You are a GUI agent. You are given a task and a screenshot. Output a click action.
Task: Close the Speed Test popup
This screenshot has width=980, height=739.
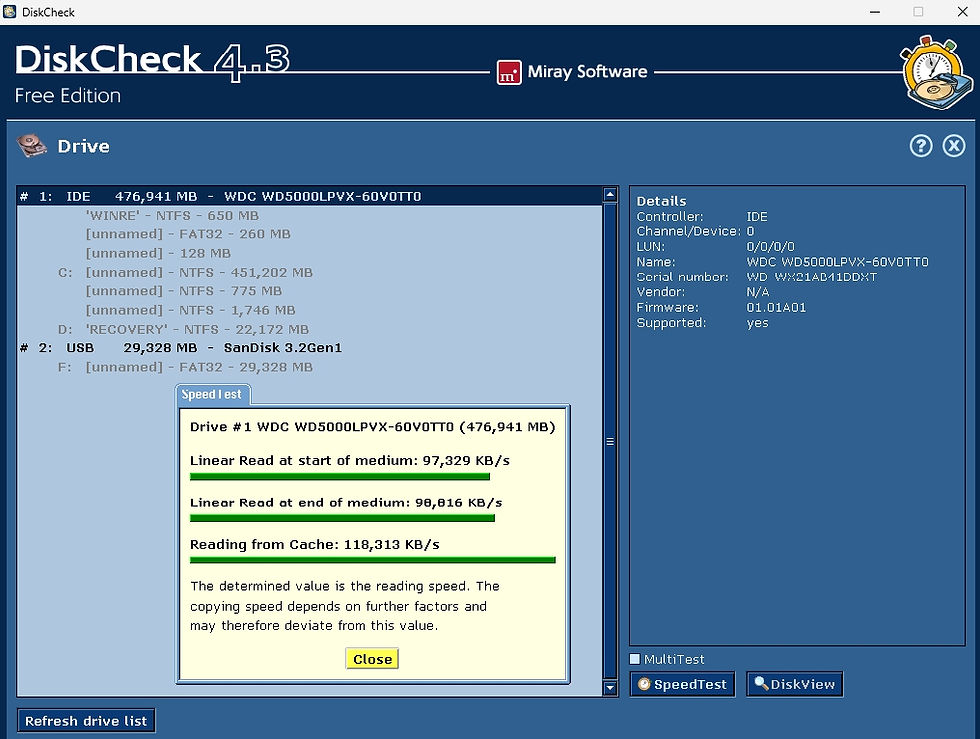point(372,658)
